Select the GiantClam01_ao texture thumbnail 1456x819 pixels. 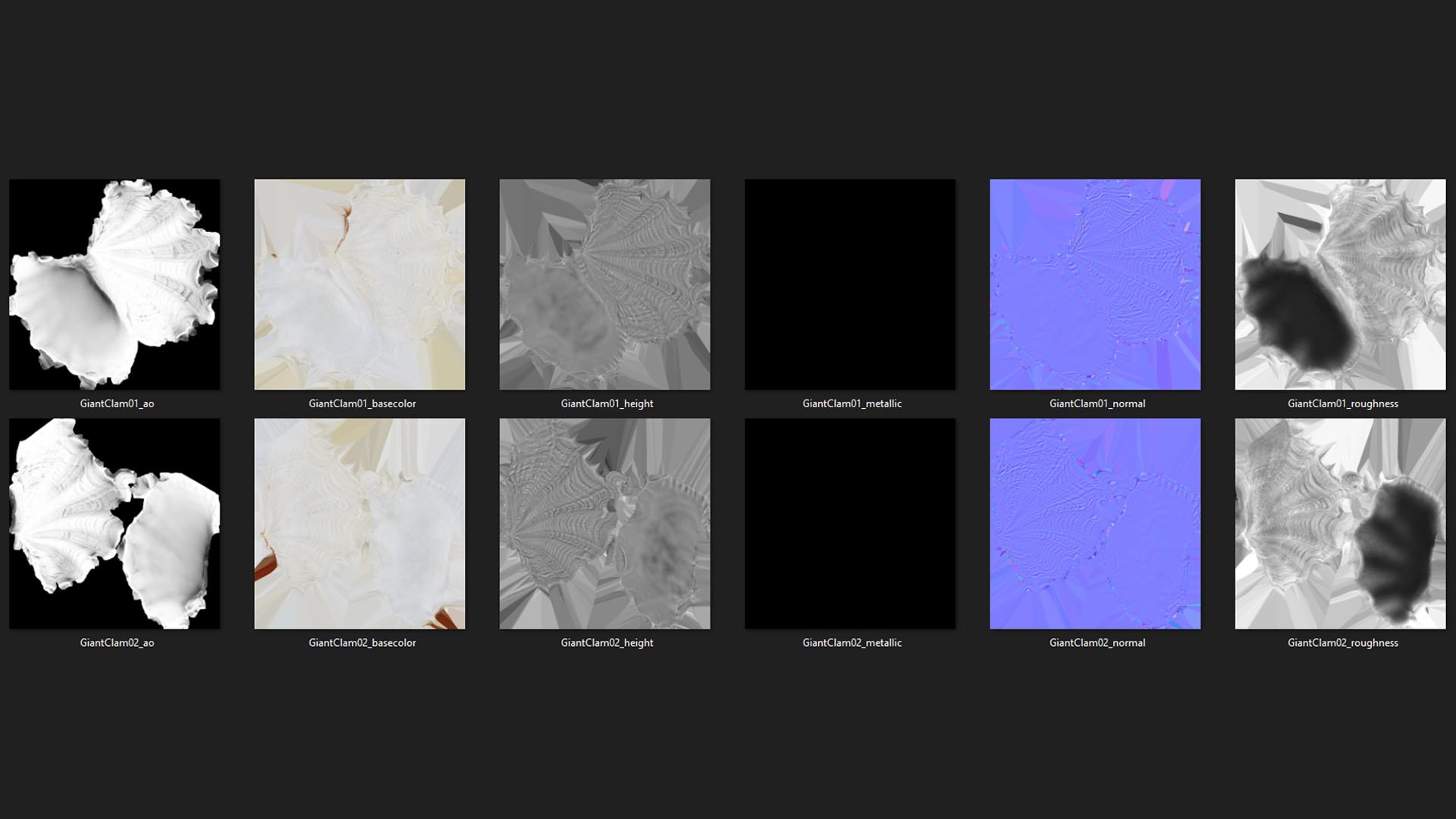tap(115, 284)
